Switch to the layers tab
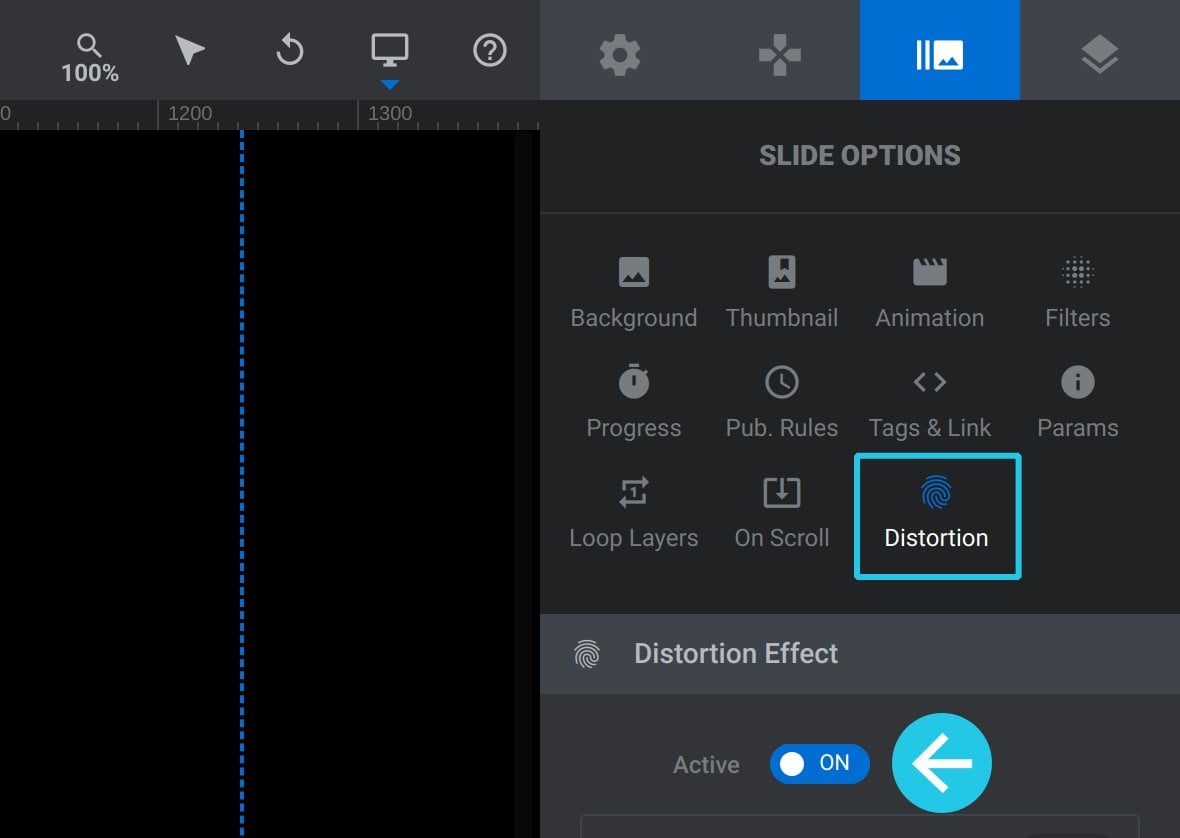 pos(1099,55)
